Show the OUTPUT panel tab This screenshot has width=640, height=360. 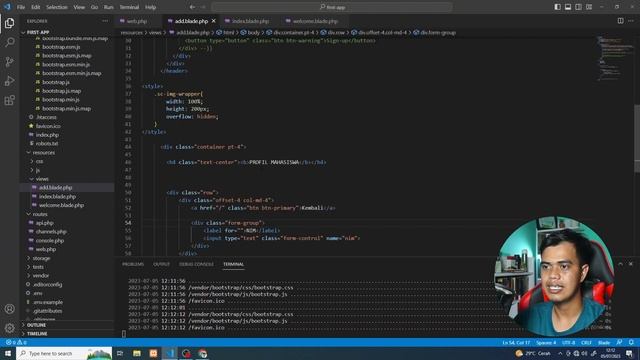(161, 264)
